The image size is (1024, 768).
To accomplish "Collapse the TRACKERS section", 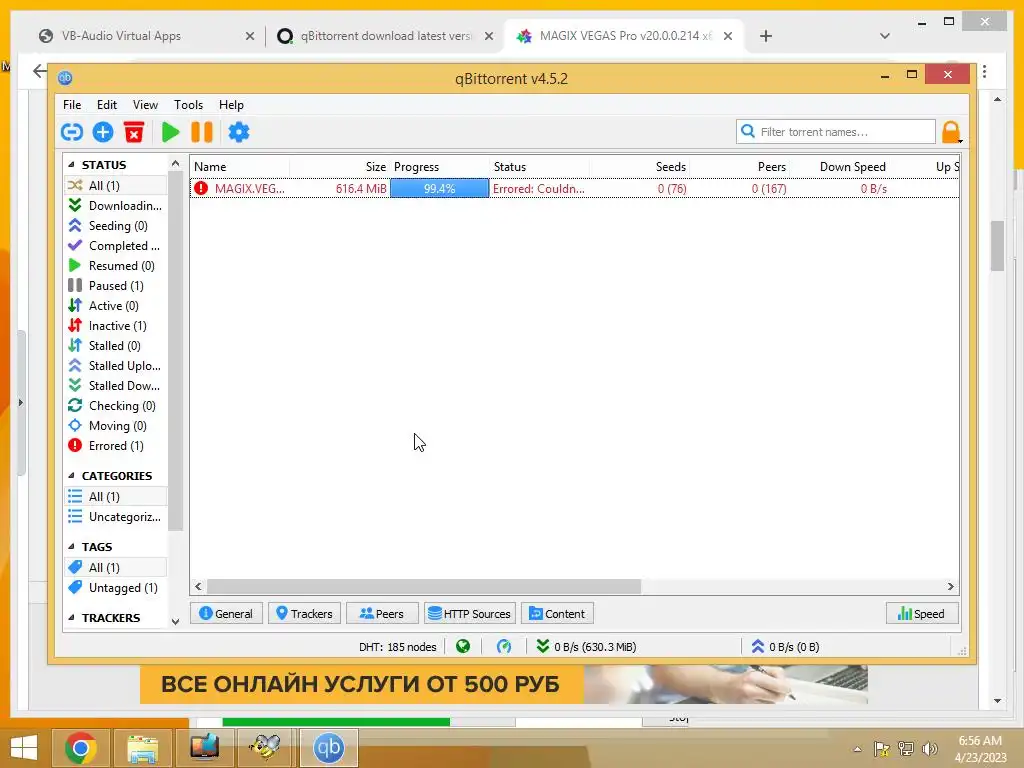I will [71, 618].
